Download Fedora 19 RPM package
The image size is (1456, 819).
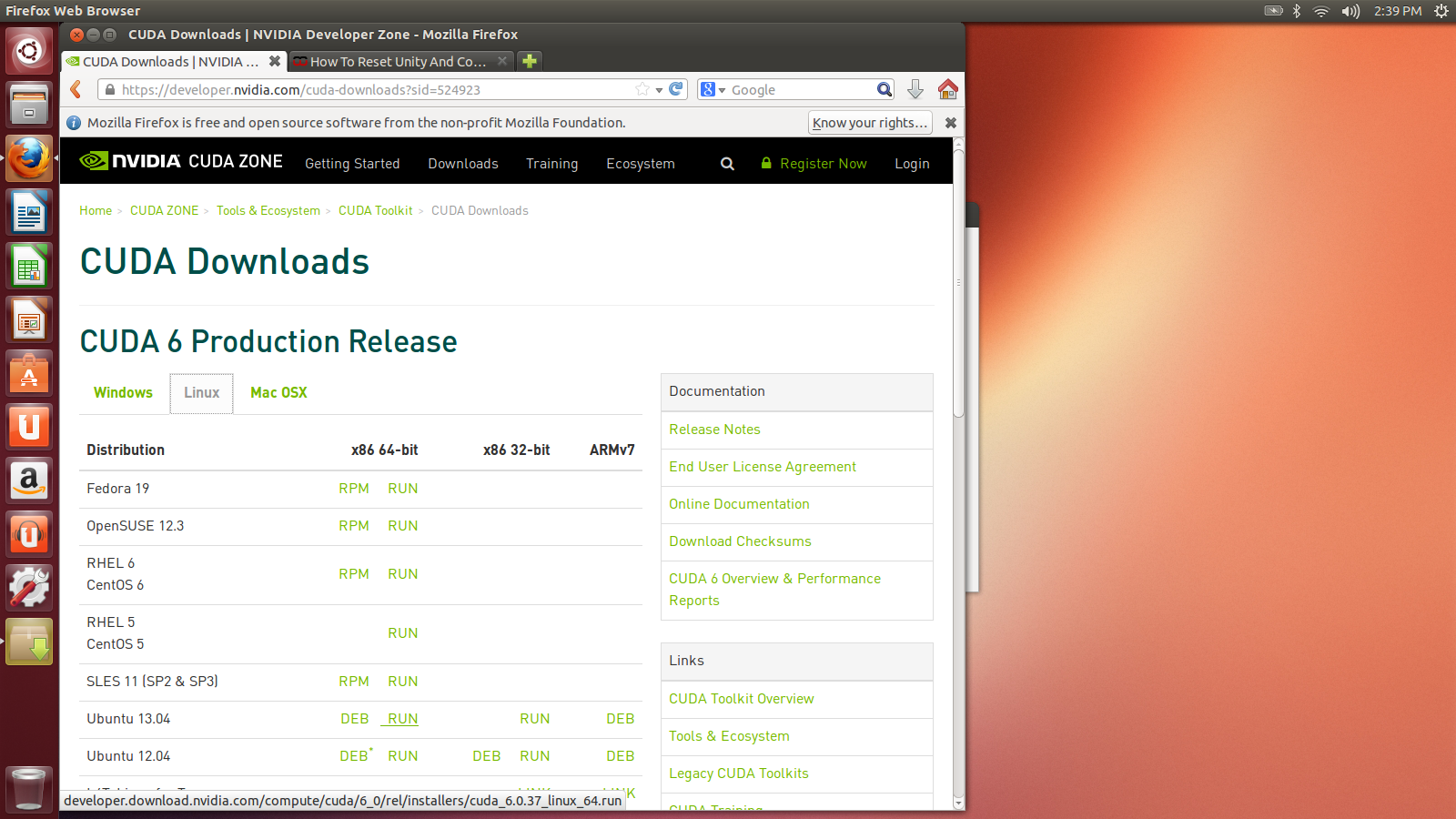(354, 489)
